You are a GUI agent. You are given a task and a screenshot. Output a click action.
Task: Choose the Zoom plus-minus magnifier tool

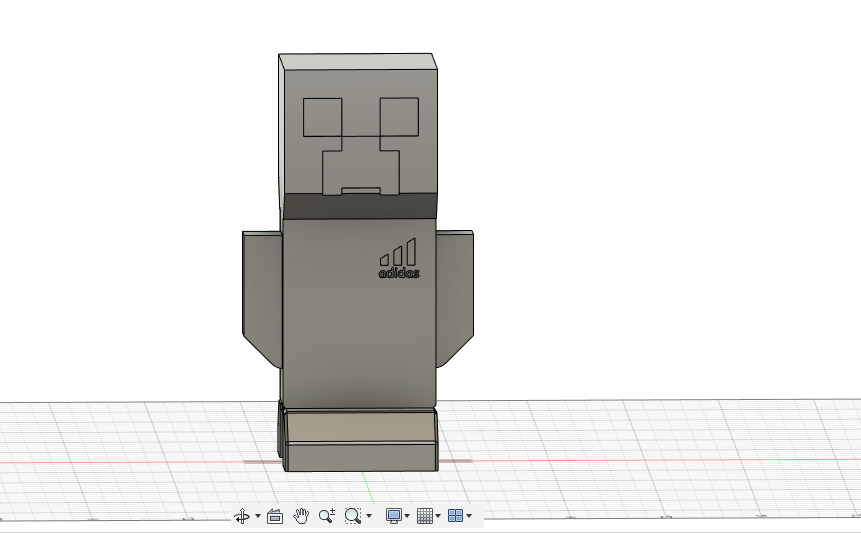327,516
